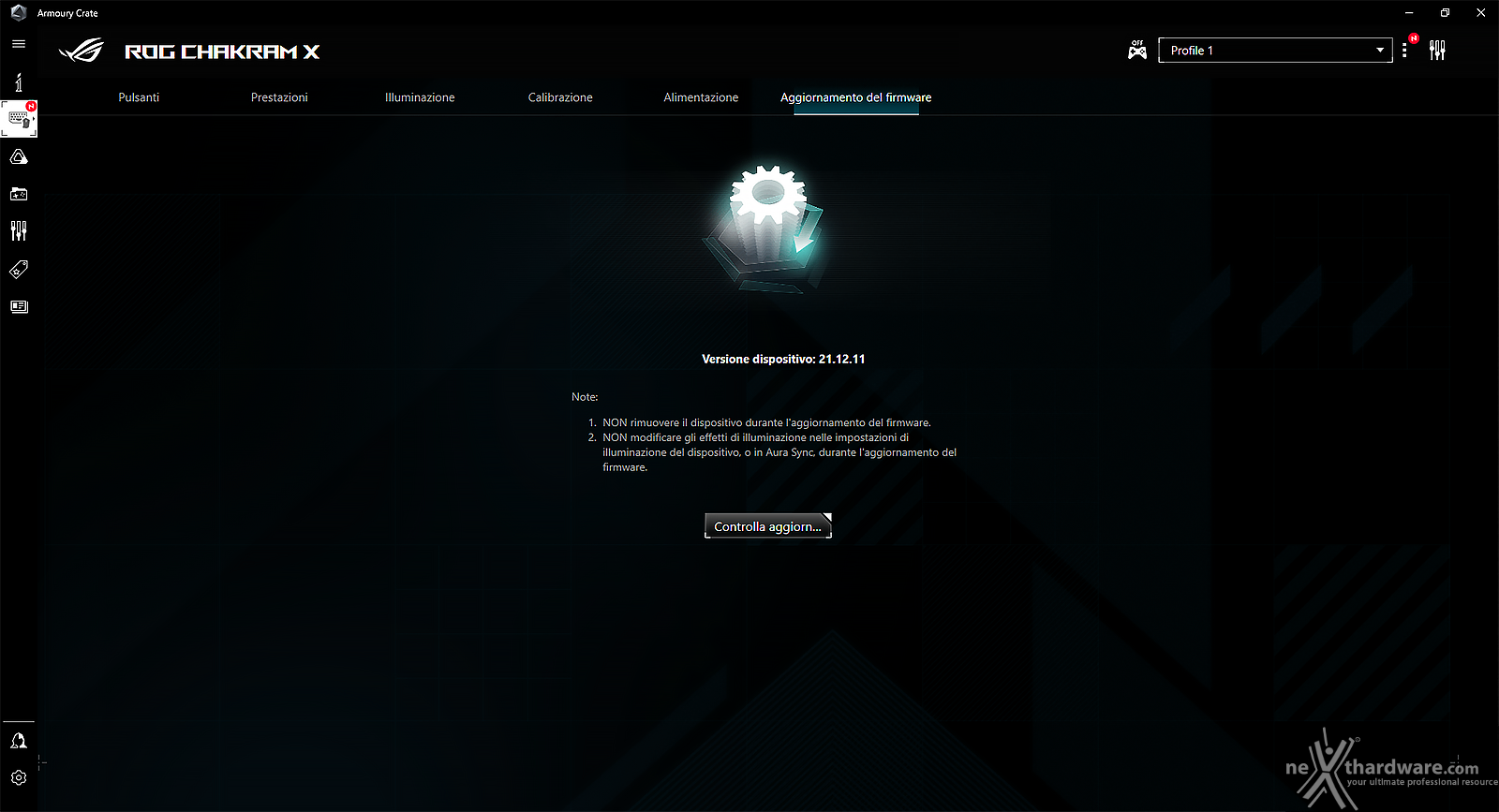
Task: Open three-dot profile options menu
Action: (1404, 51)
